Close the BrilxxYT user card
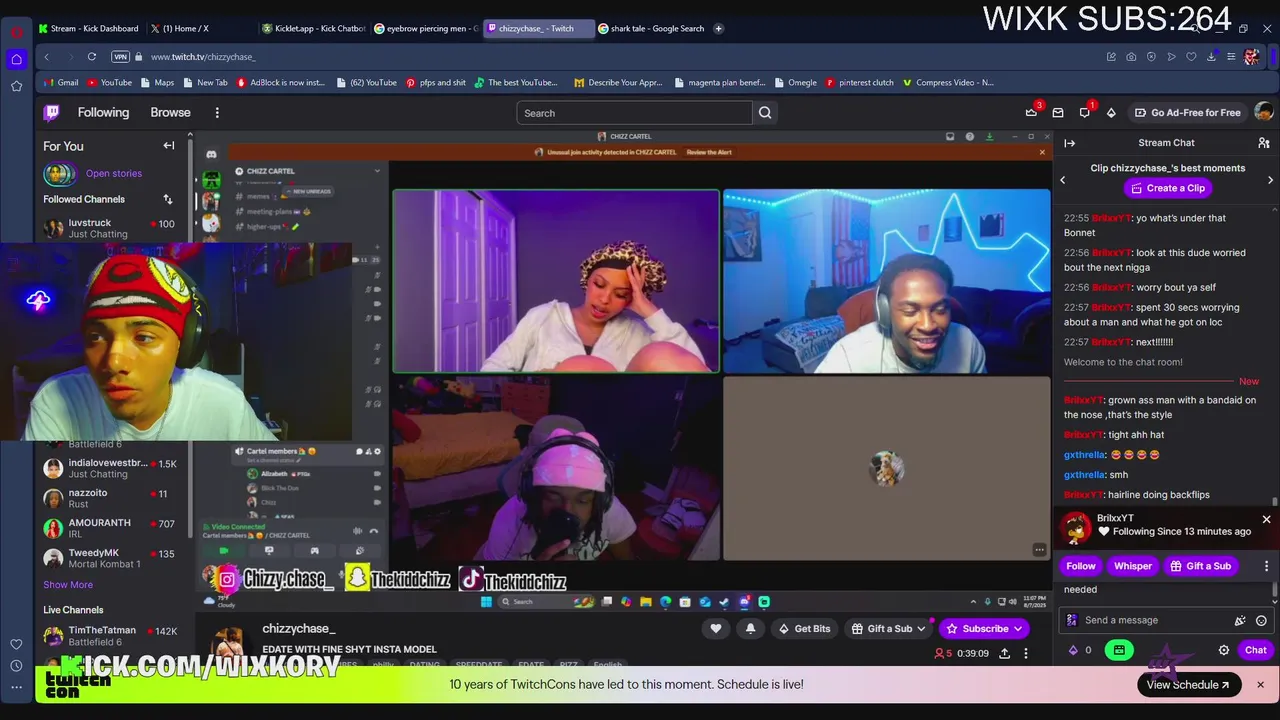This screenshot has height=720, width=1280. click(1266, 520)
